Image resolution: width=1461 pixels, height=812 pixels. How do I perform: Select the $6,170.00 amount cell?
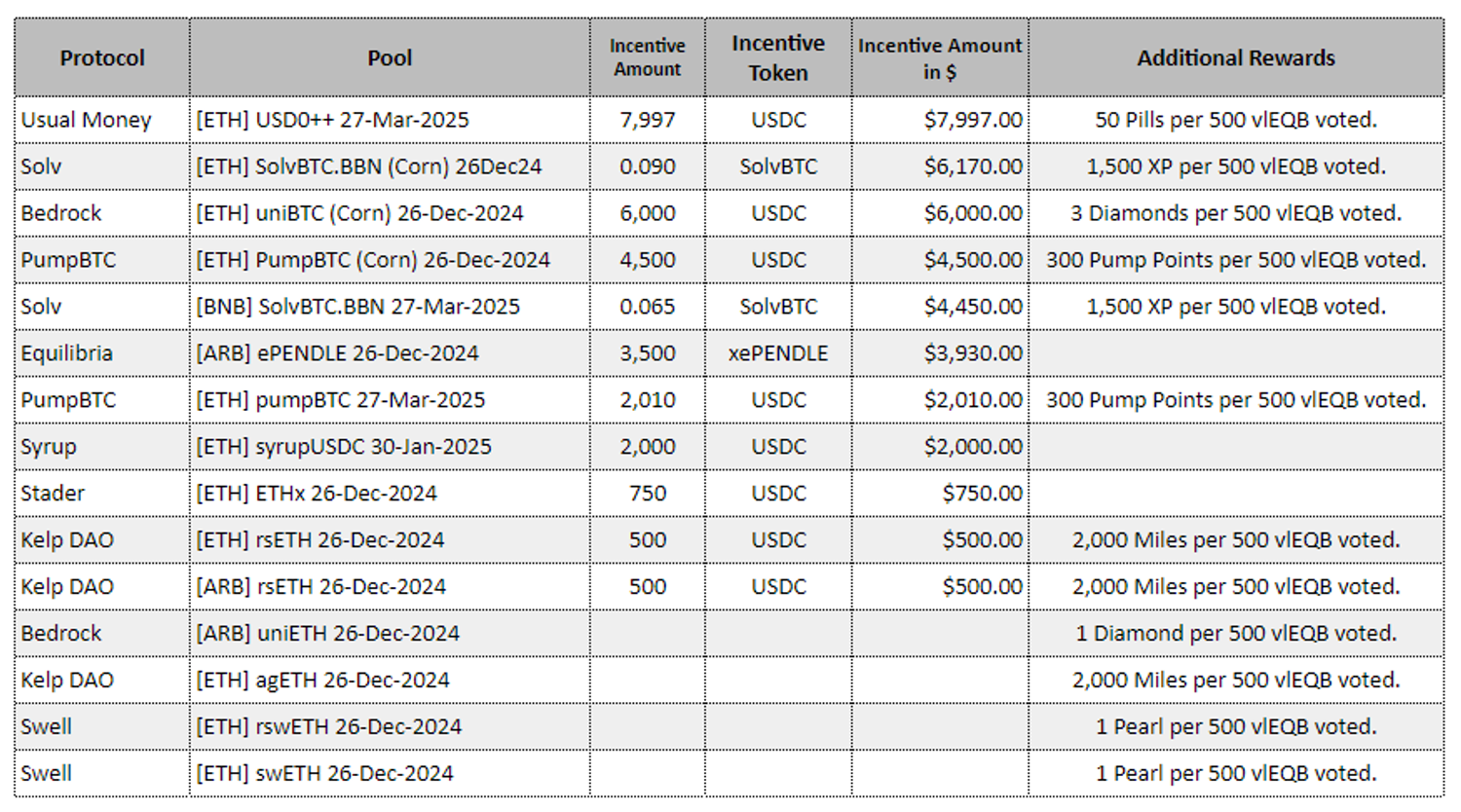click(x=973, y=167)
